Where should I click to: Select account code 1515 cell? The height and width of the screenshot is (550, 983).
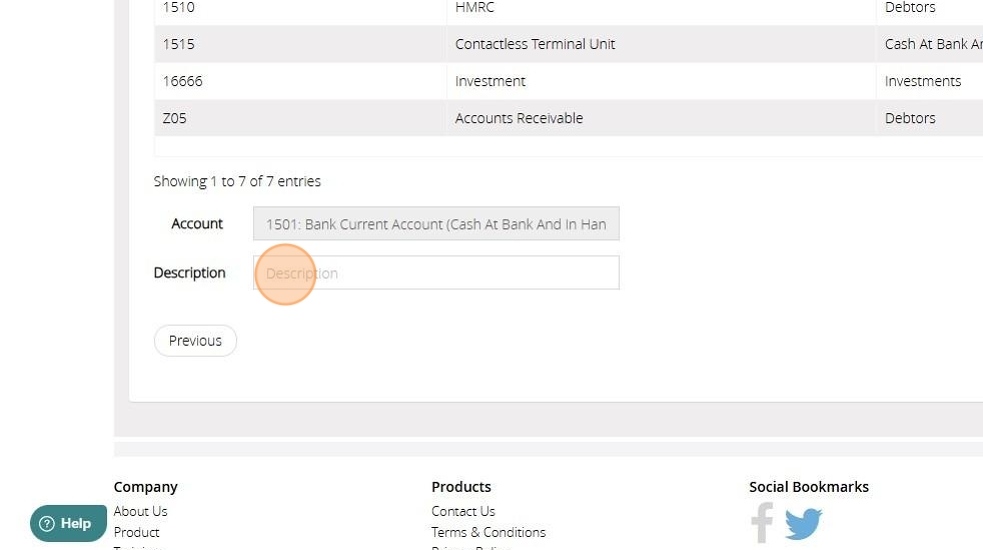point(179,44)
